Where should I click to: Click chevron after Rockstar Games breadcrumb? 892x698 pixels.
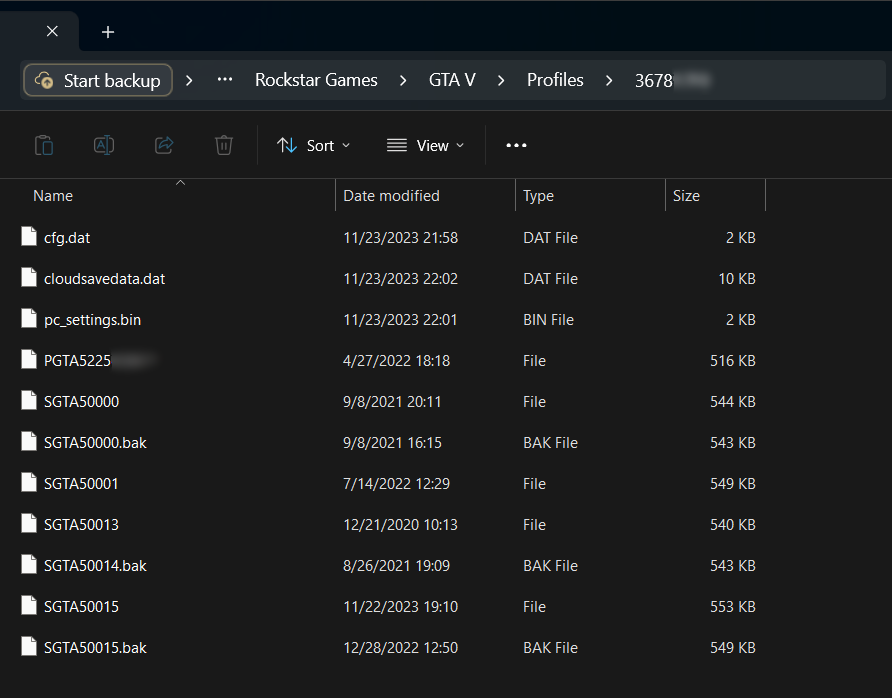click(x=403, y=80)
